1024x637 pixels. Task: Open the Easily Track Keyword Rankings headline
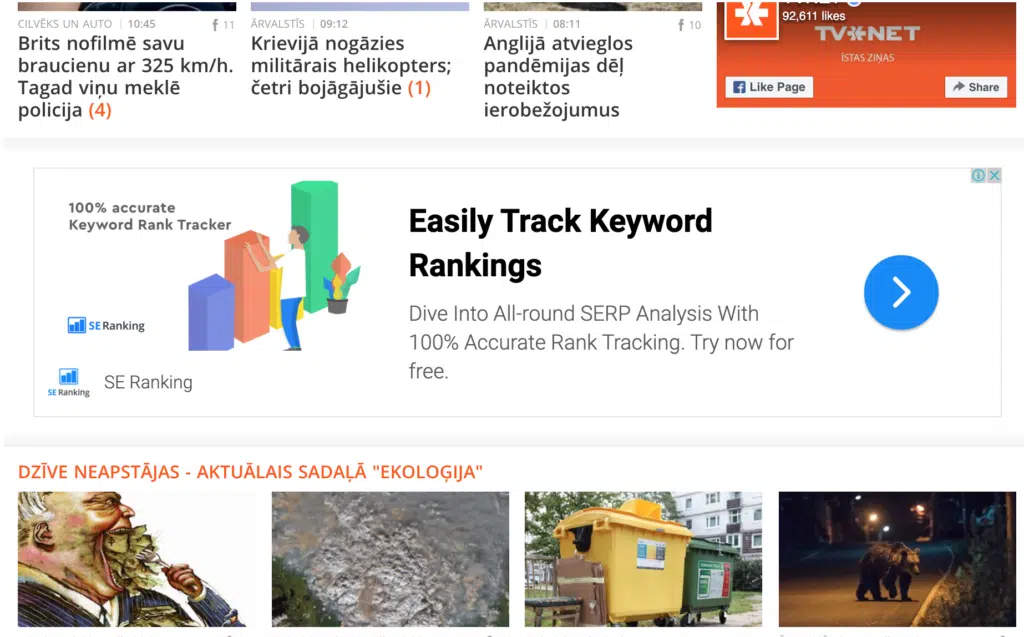pyautogui.click(x=560, y=243)
